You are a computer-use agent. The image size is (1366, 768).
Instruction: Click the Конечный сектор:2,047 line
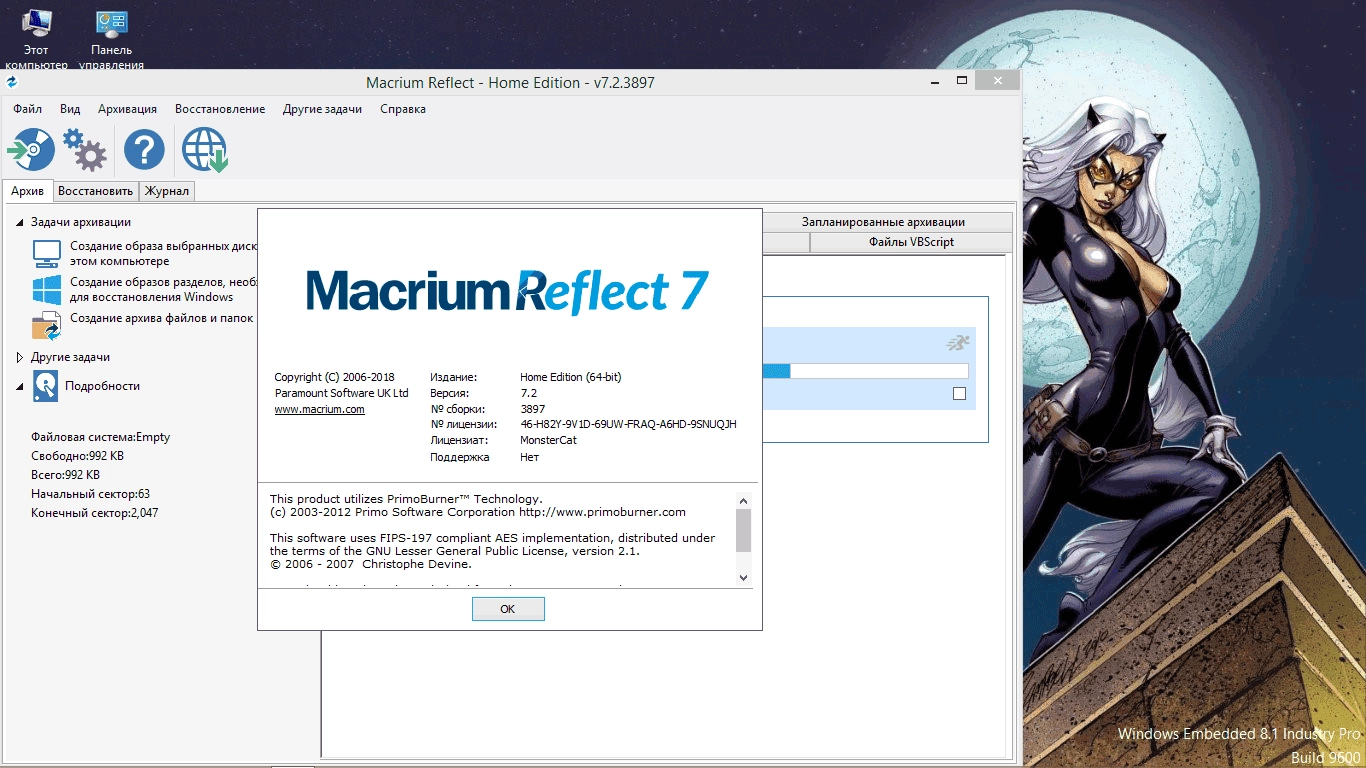(x=94, y=513)
